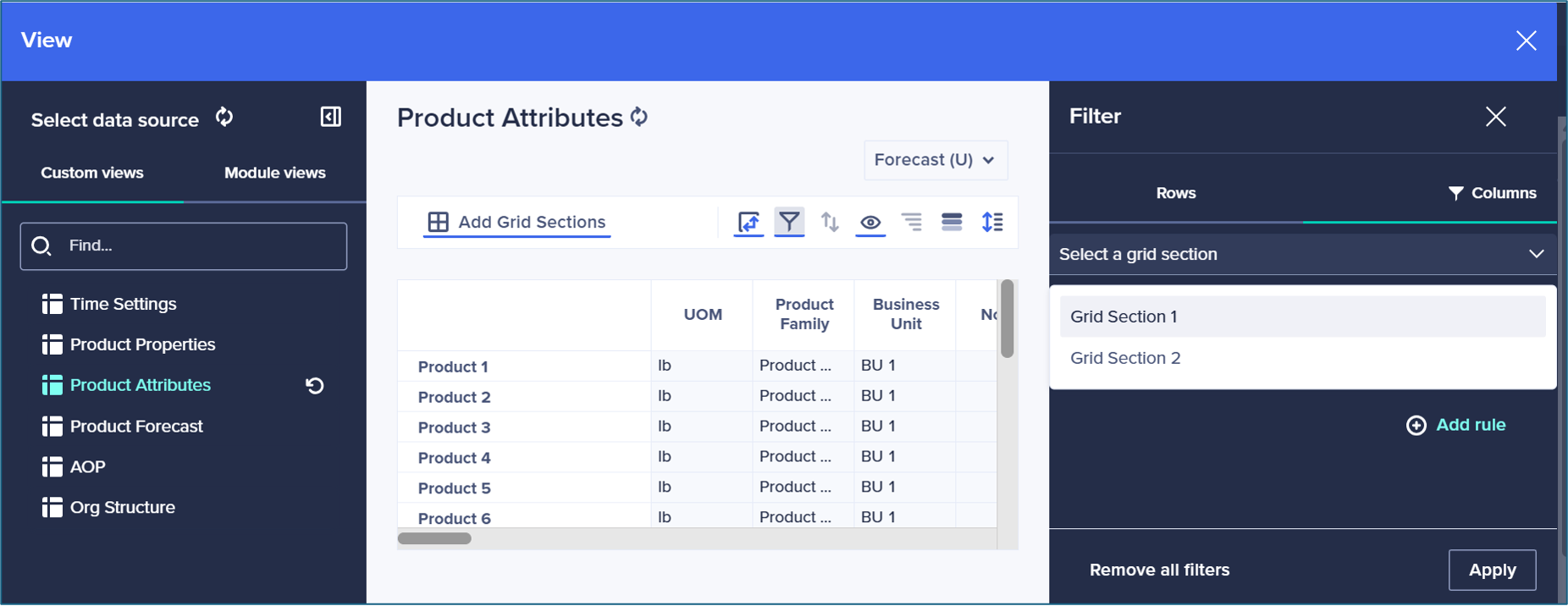The width and height of the screenshot is (1568, 606).
Task: Click the row banding toolbar icon
Action: (952, 222)
